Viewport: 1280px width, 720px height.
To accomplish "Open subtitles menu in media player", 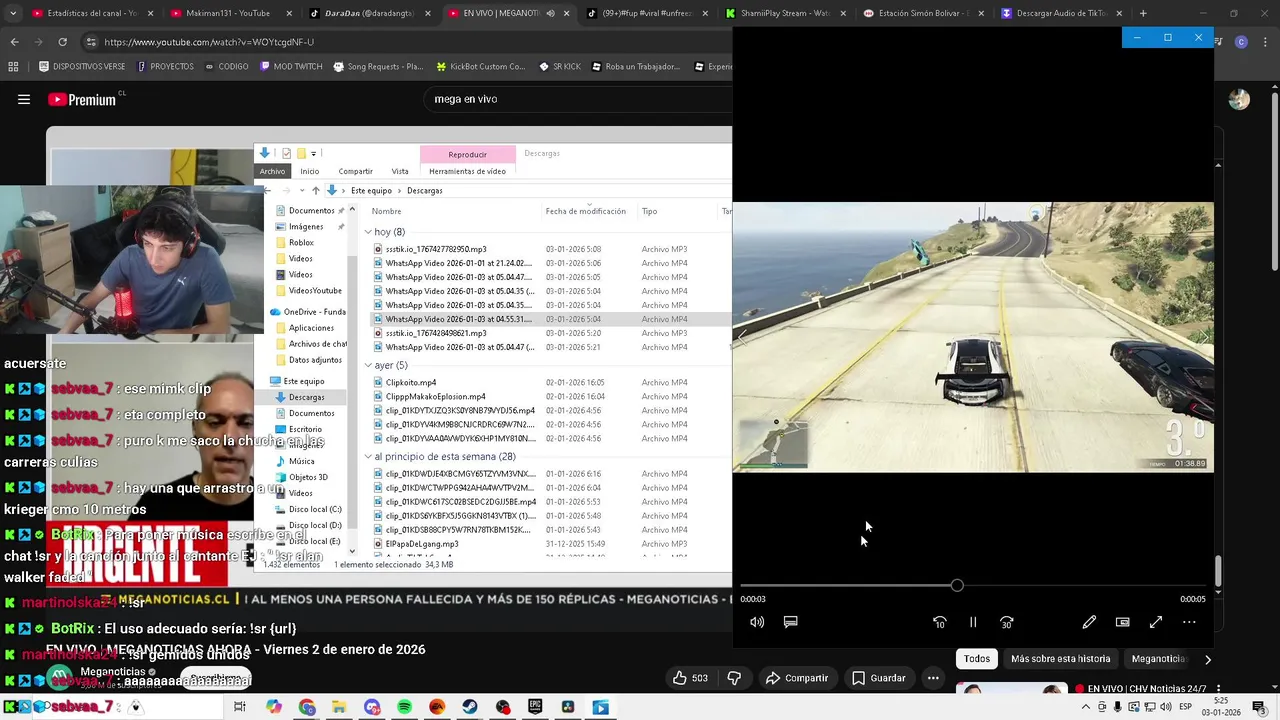I will click(790, 622).
